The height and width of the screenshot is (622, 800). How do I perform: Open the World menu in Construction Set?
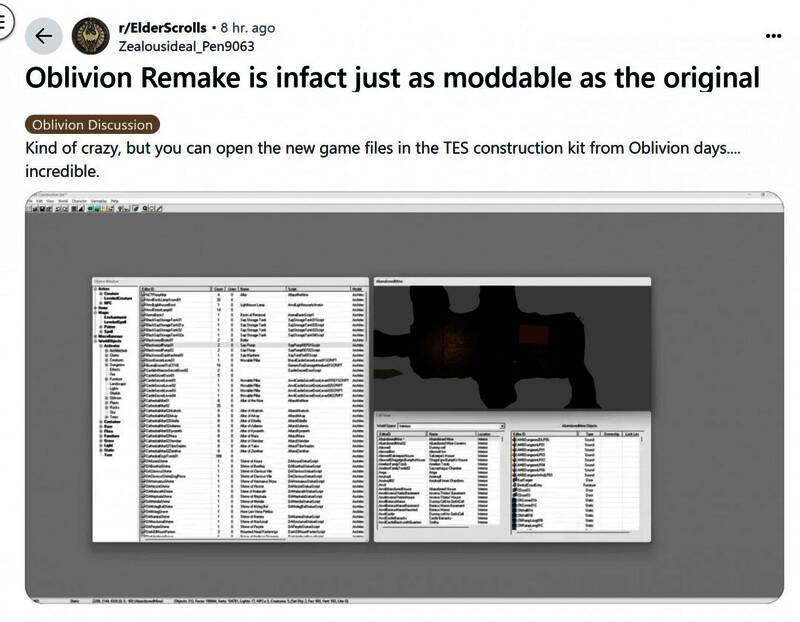click(x=63, y=200)
